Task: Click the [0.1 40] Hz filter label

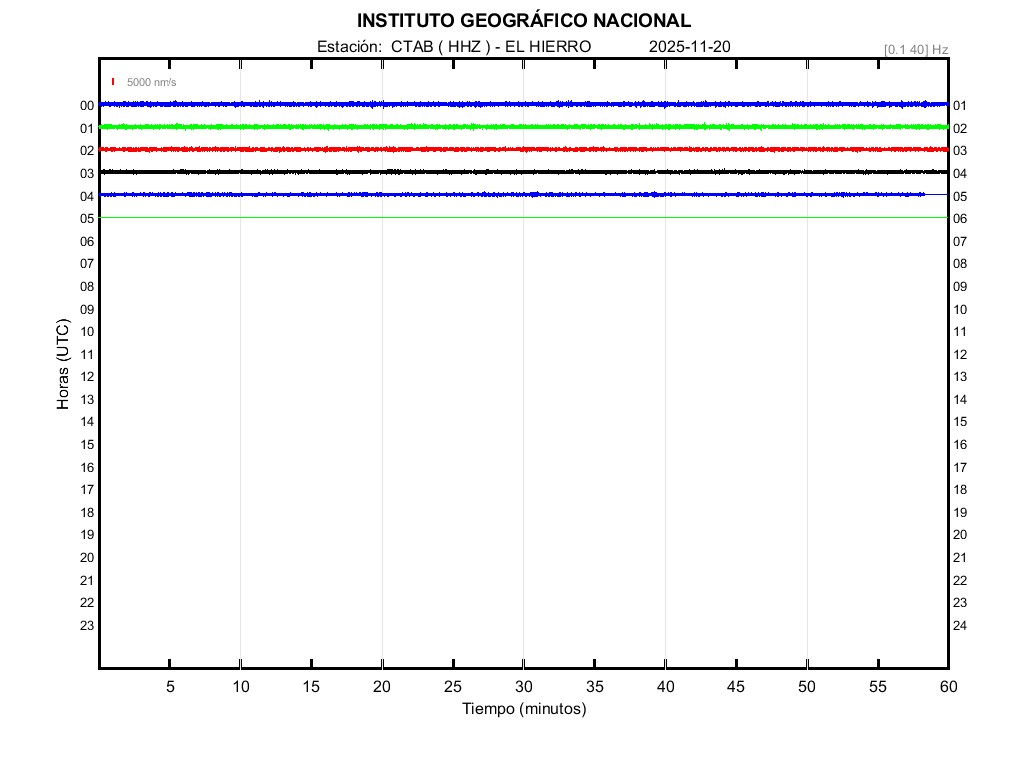Action: click(915, 49)
